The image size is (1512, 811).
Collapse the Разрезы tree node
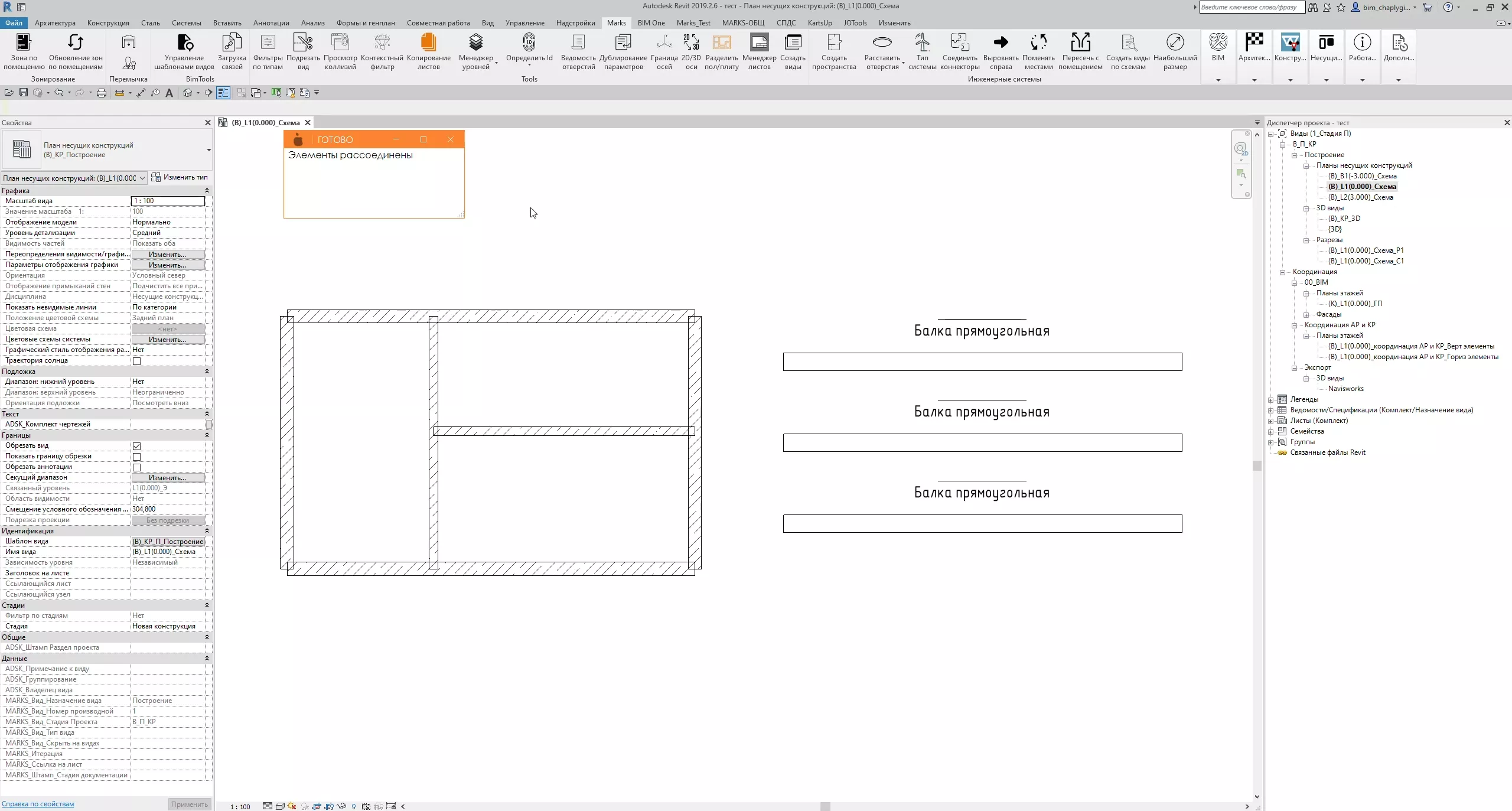pos(1306,240)
